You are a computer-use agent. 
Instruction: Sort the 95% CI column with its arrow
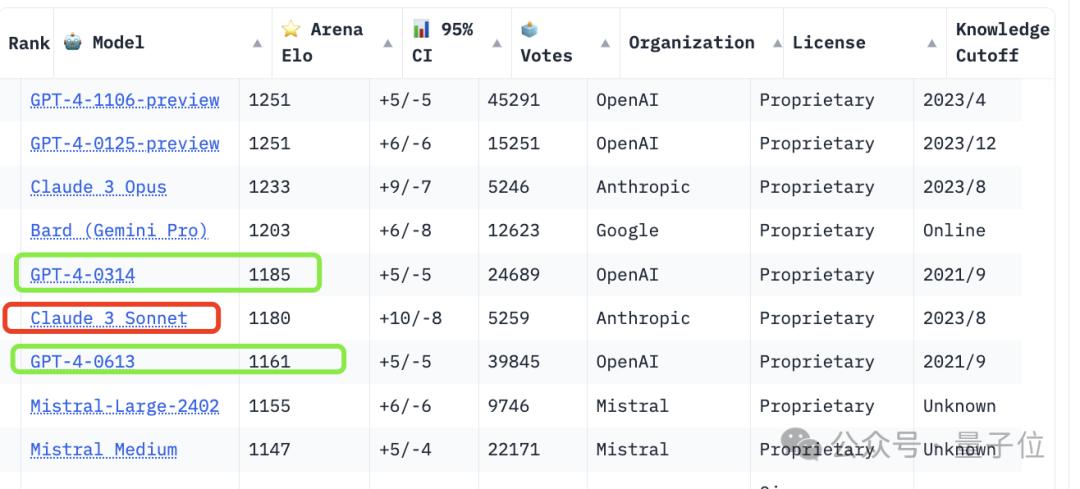(497, 43)
